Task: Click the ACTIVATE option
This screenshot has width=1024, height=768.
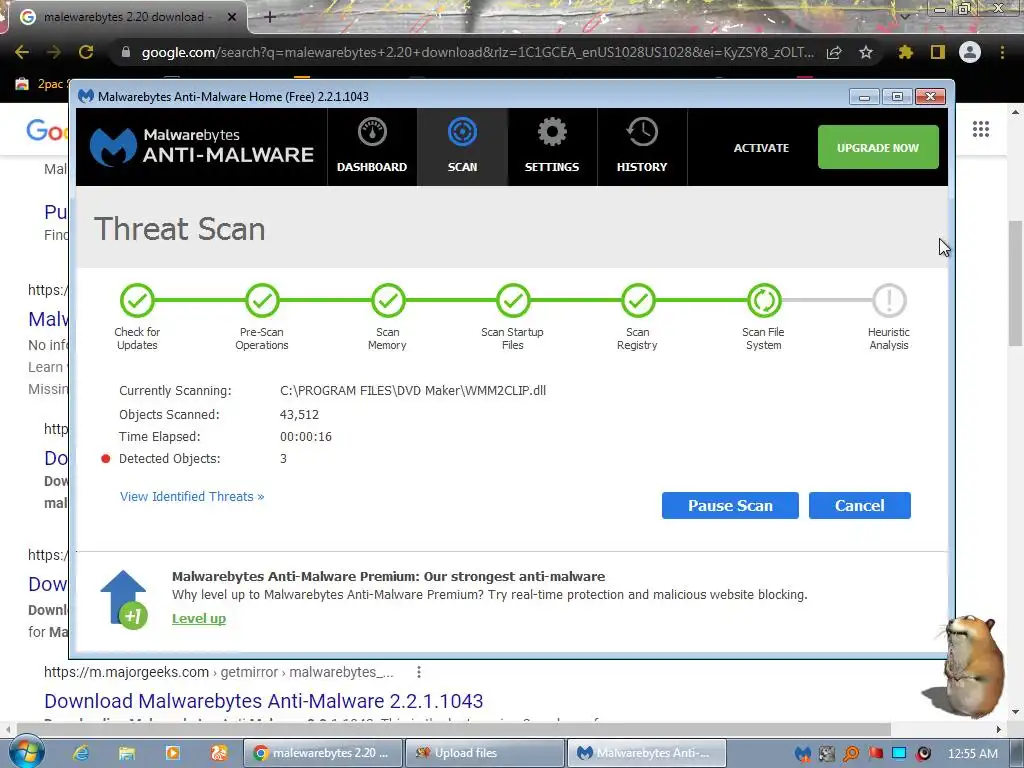Action: coord(761,148)
